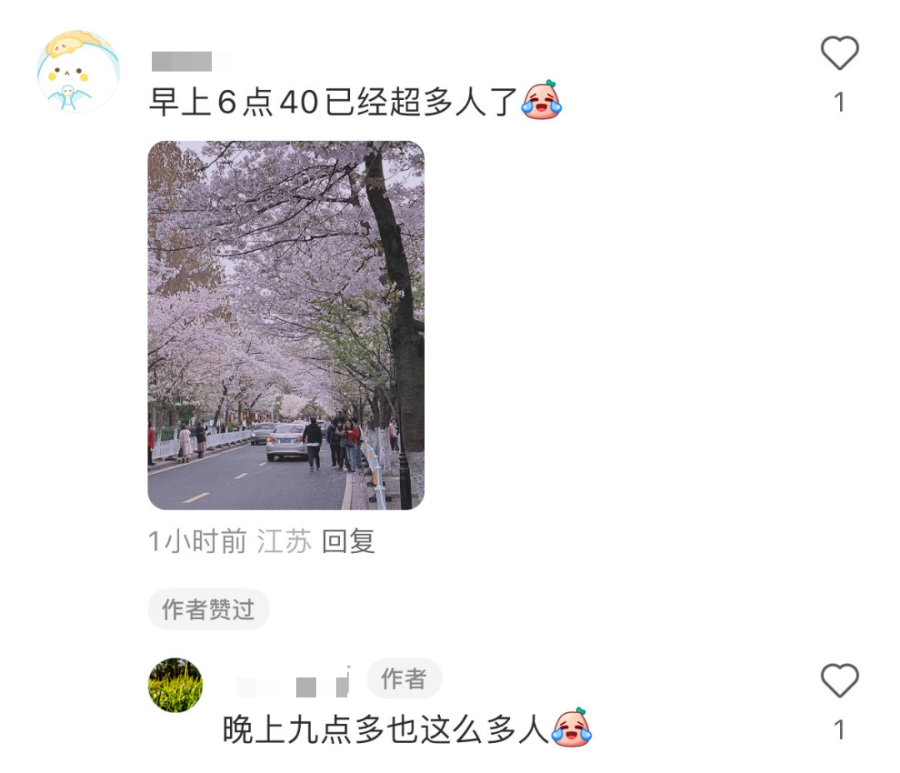
Task: Open the cherry blossom street photo
Action: [286, 325]
